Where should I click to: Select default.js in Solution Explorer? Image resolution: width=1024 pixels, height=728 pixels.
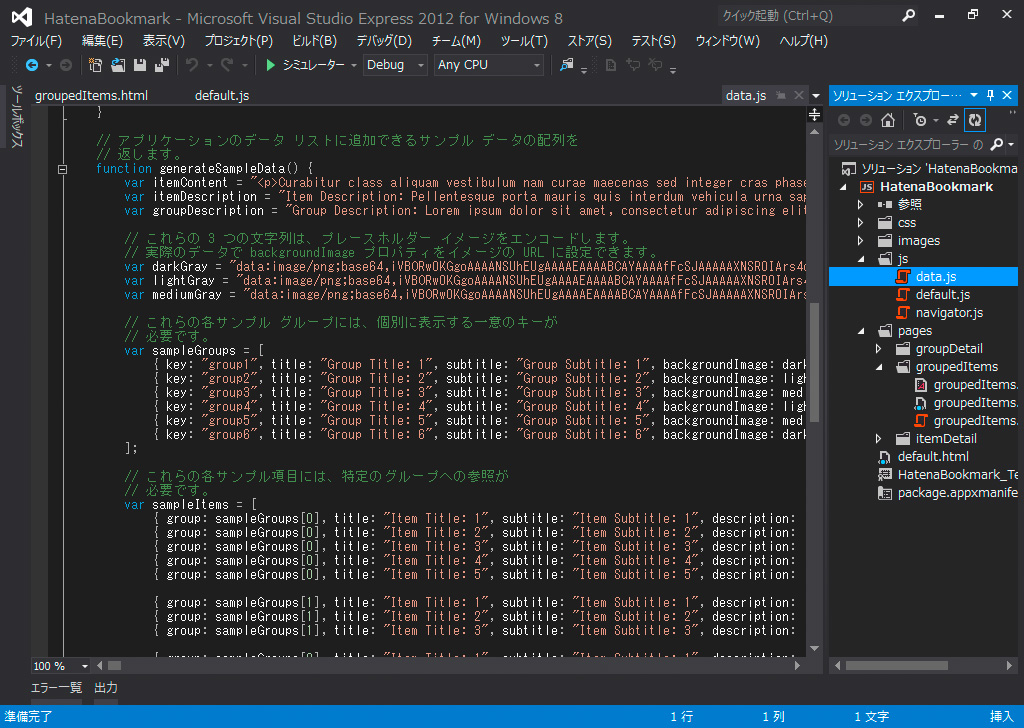[x=942, y=294]
